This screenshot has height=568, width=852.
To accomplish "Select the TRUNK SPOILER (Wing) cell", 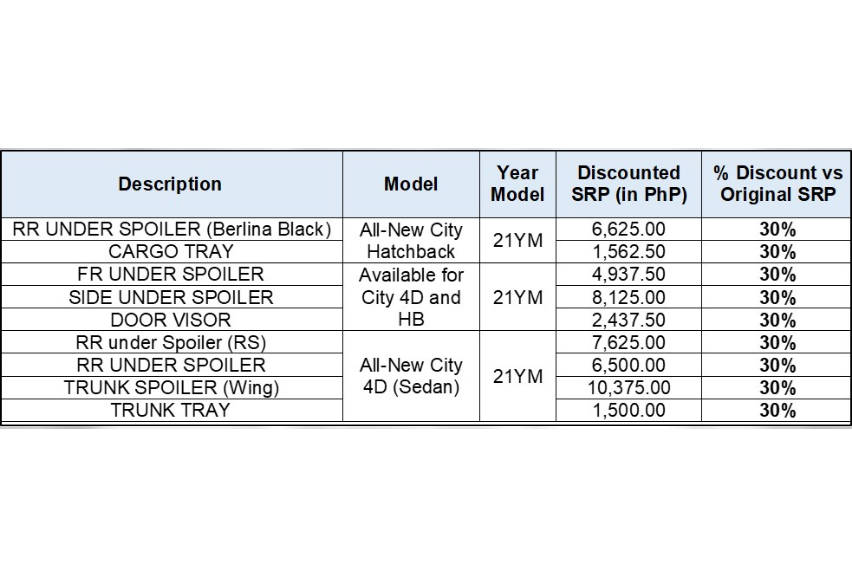I will tap(172, 388).
